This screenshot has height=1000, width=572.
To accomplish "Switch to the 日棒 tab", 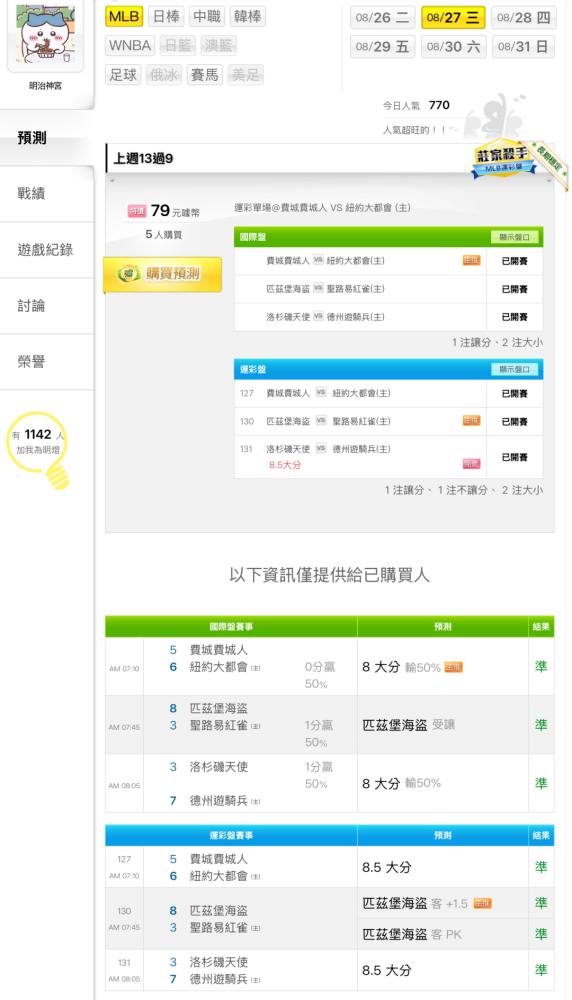I will 166,17.
